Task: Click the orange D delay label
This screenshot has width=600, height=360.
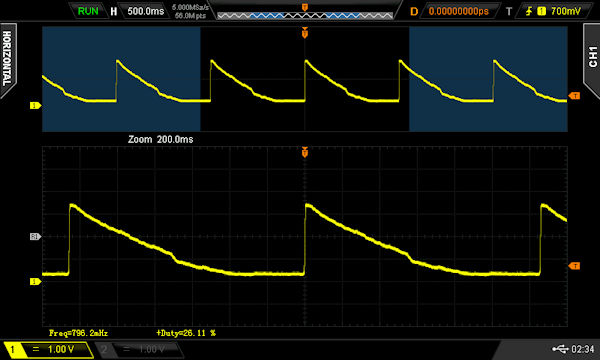Action: point(414,11)
